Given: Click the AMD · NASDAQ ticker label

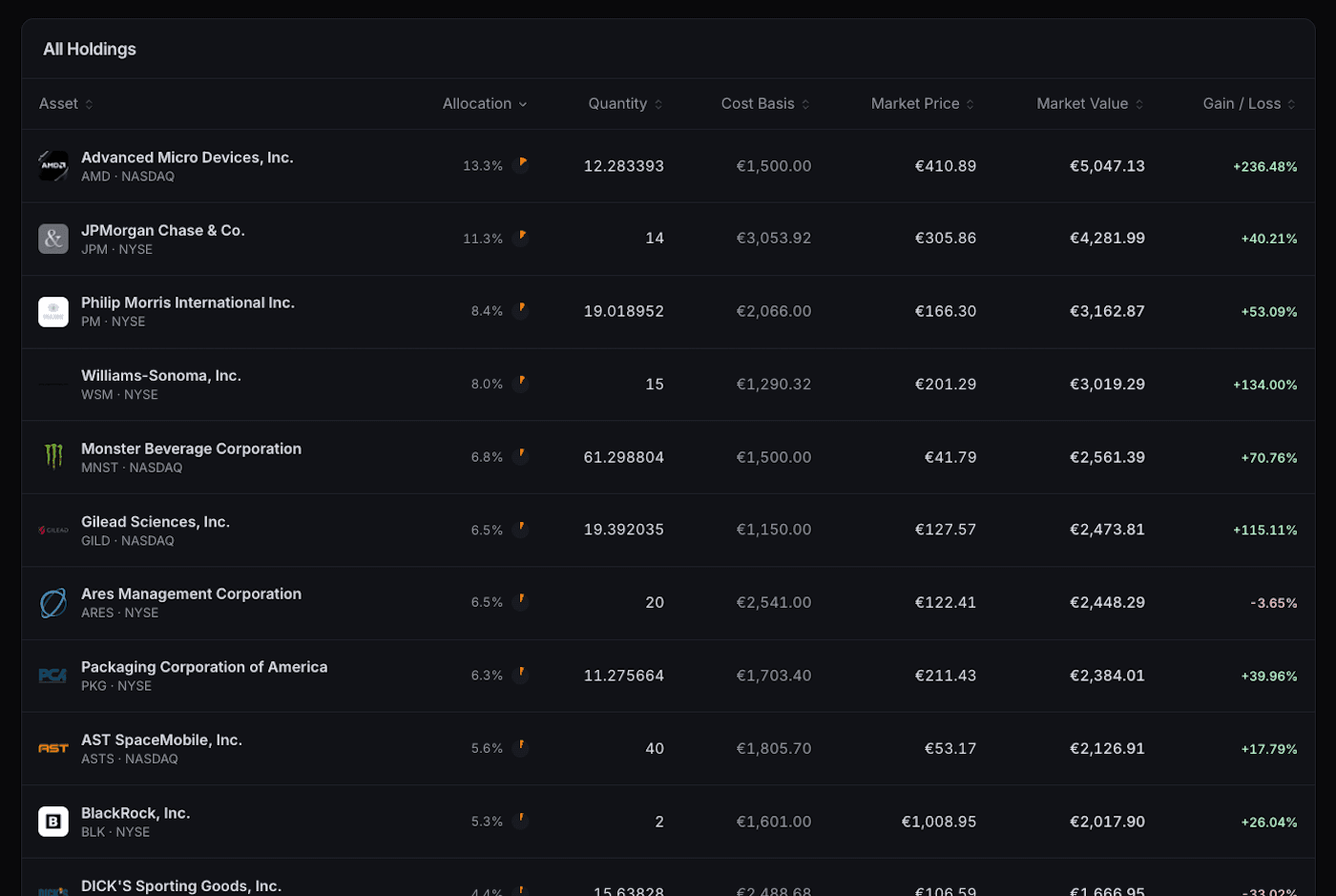Looking at the screenshot, I should 128,177.
